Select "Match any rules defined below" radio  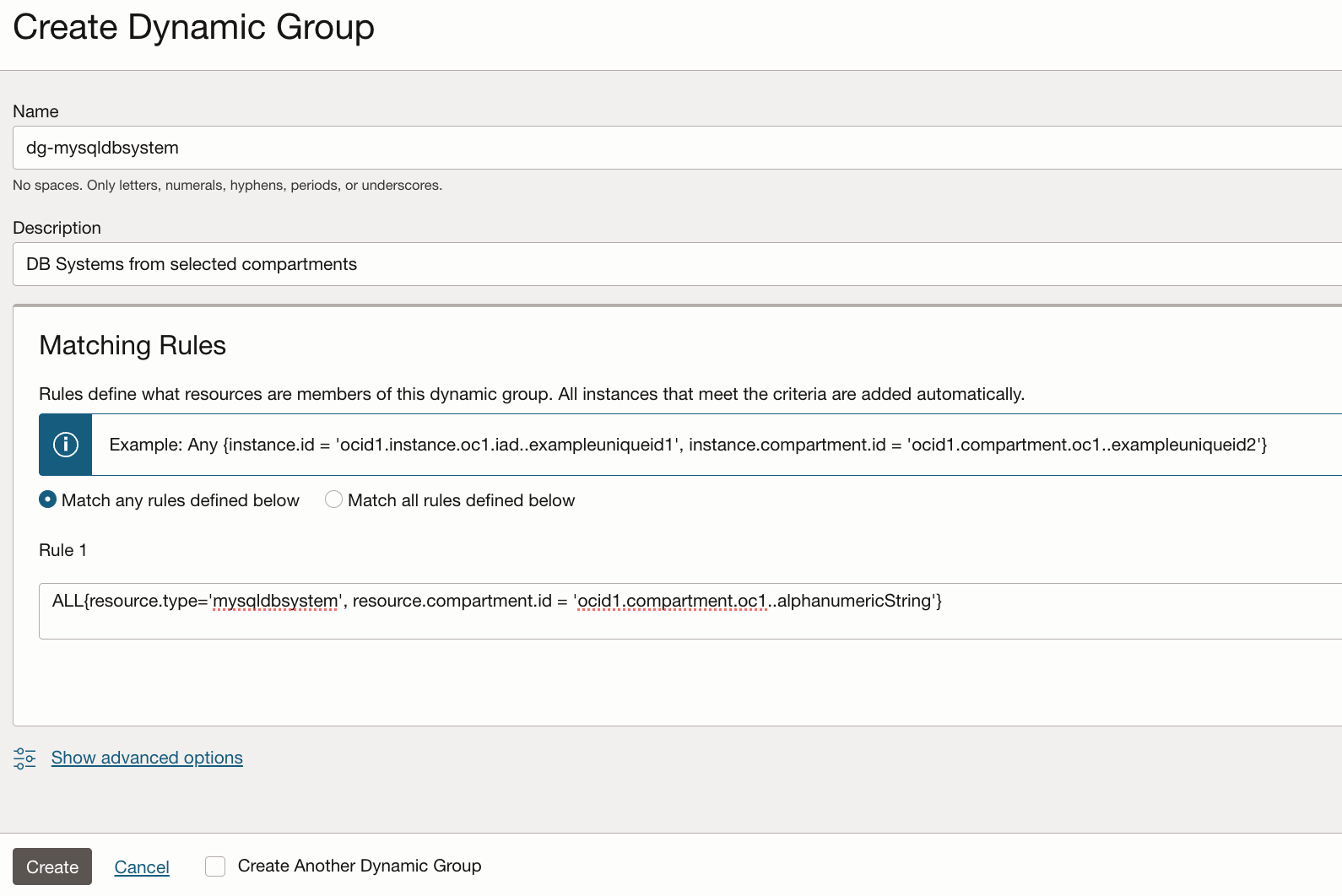pos(48,499)
